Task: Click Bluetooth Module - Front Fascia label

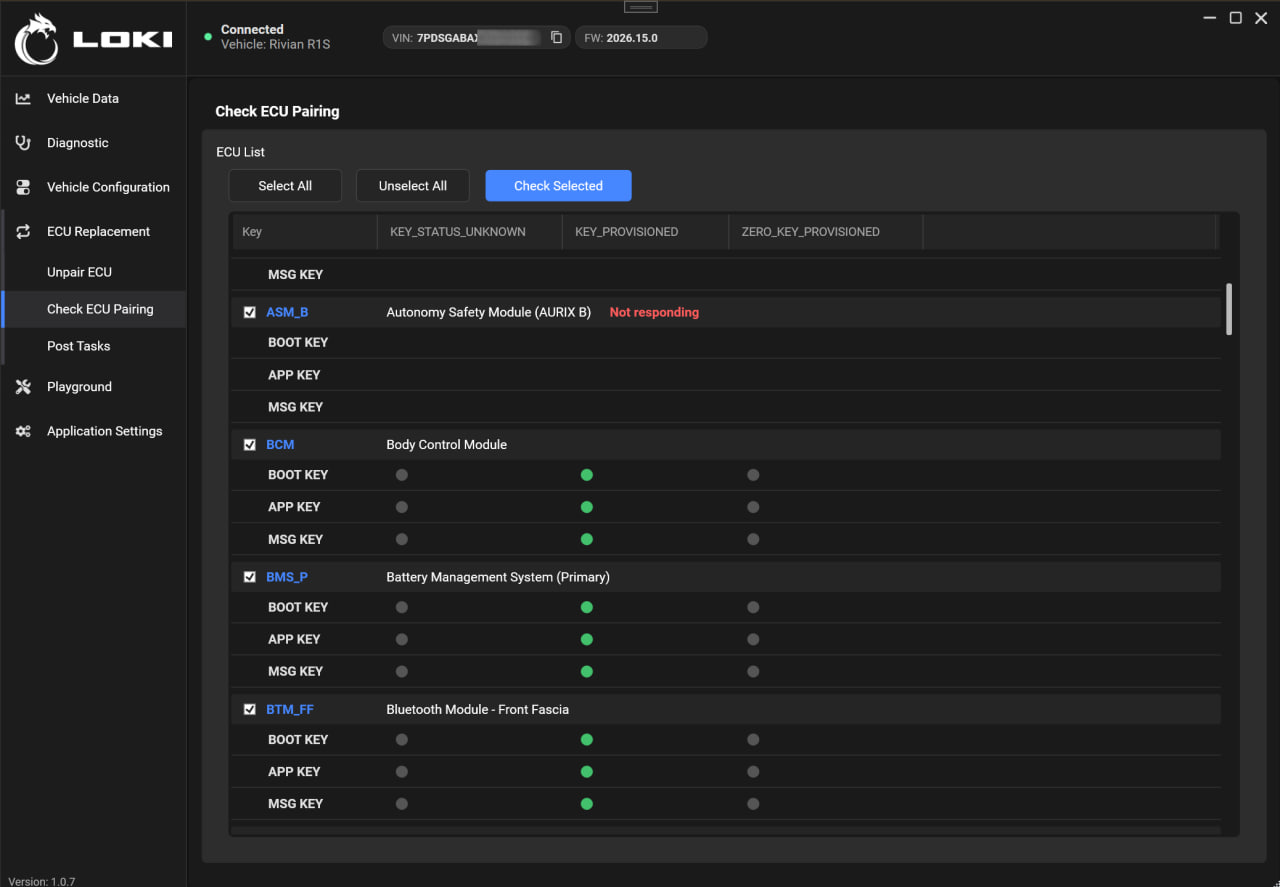Action: click(478, 709)
